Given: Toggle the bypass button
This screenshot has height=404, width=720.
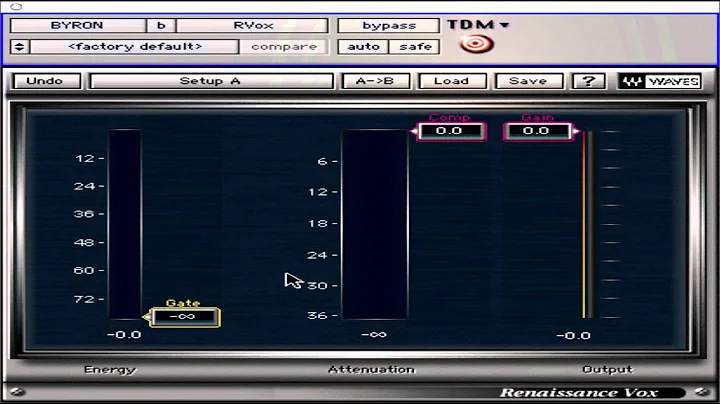Looking at the screenshot, I should [388, 25].
